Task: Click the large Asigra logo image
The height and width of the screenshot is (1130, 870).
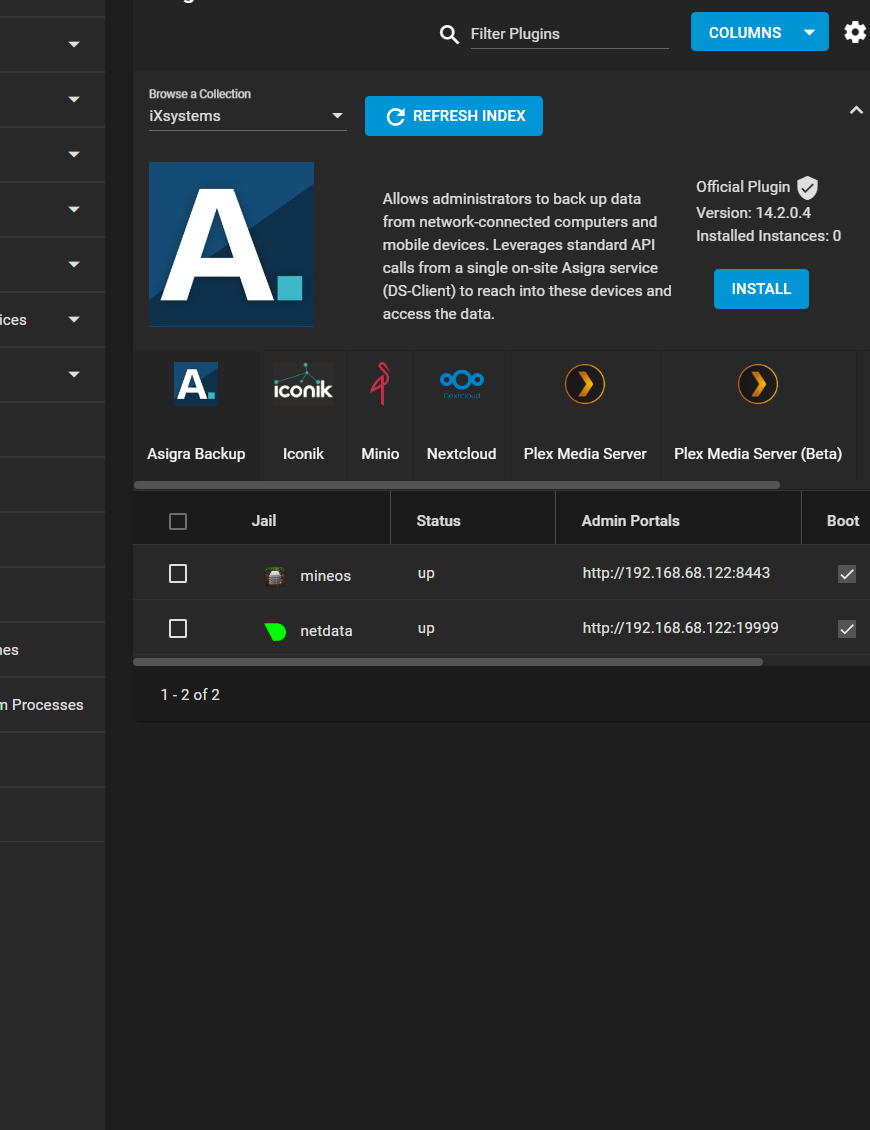Action: coord(231,244)
